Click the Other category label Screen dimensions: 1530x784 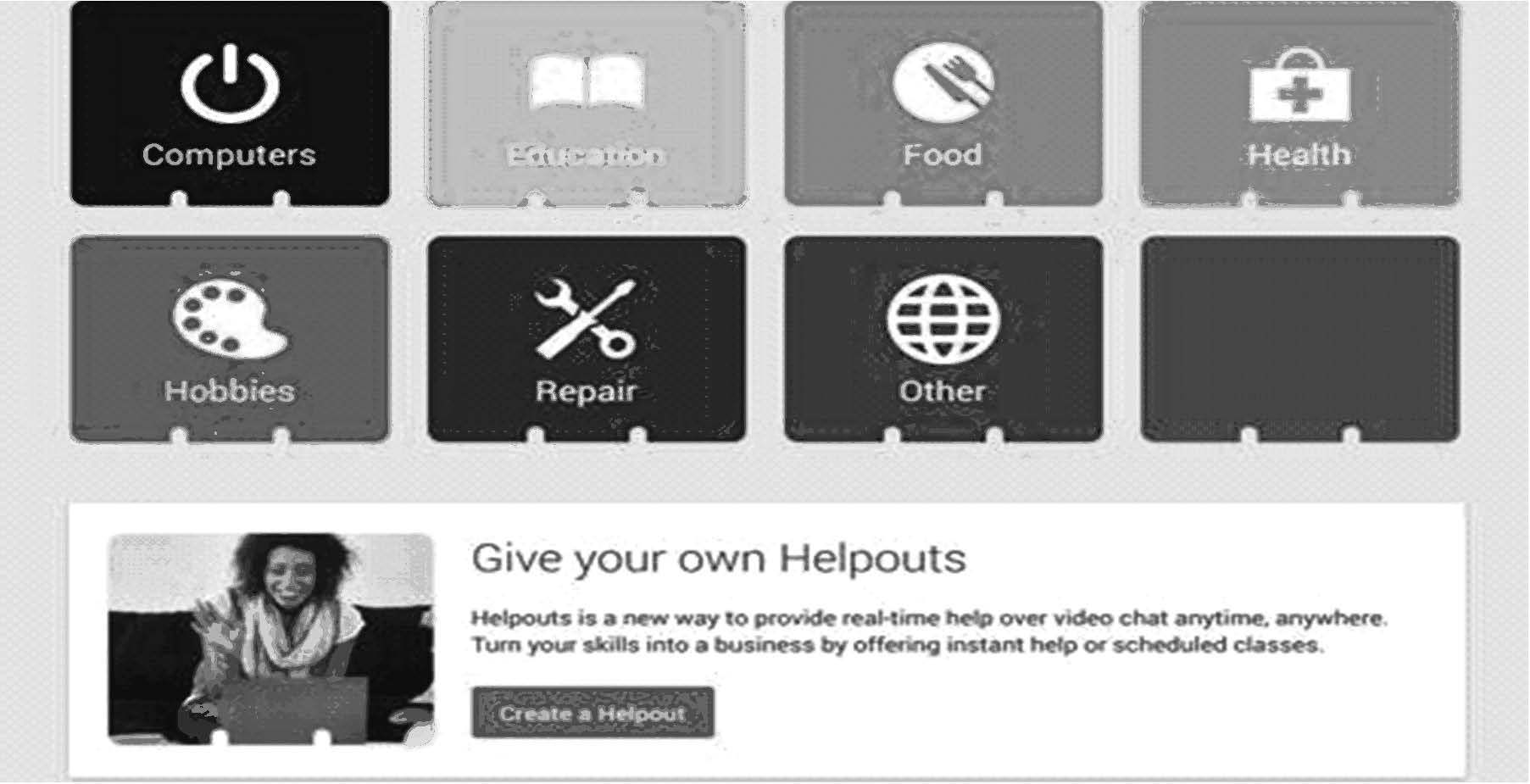pyautogui.click(x=943, y=391)
